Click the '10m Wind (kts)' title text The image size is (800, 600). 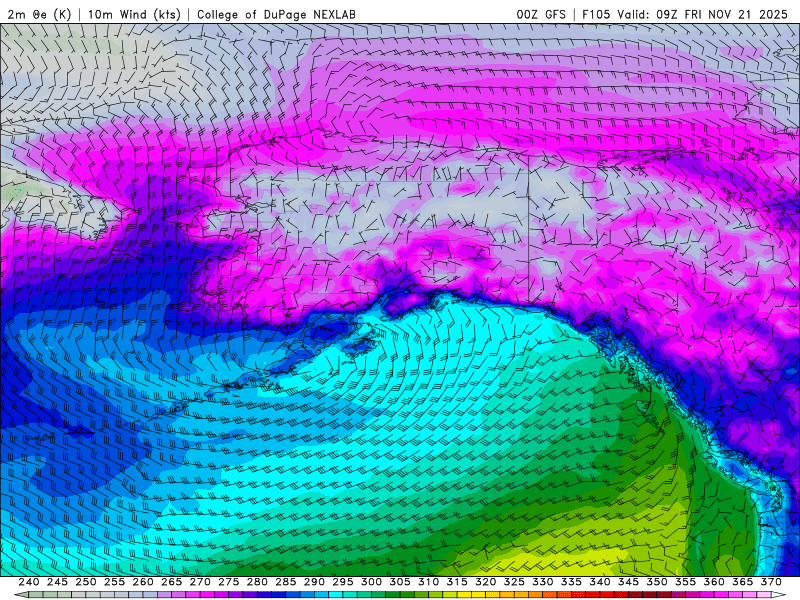[x=134, y=14]
